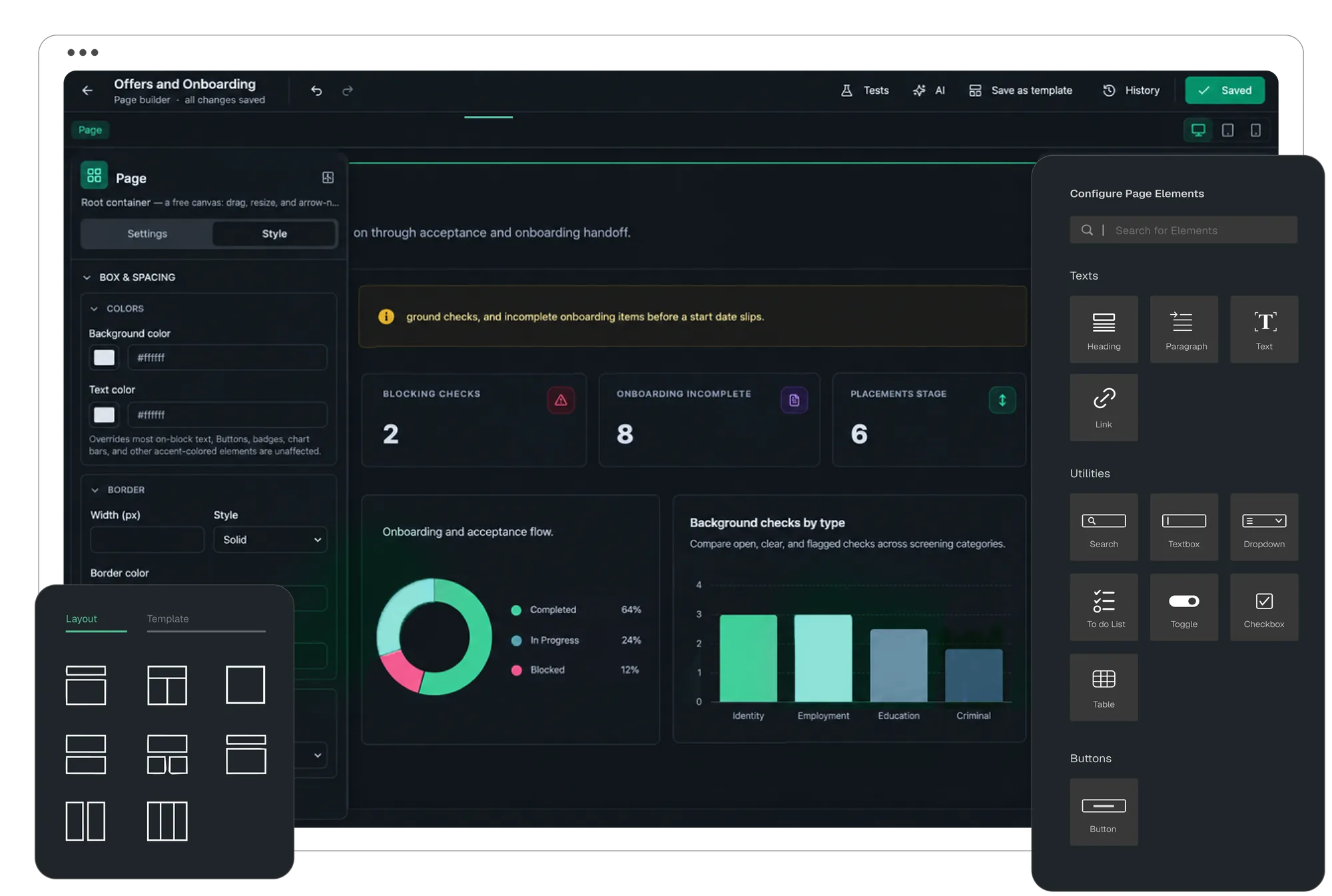Add a Heading element
Image resolution: width=1332 pixels, height=896 pixels.
[1104, 329]
